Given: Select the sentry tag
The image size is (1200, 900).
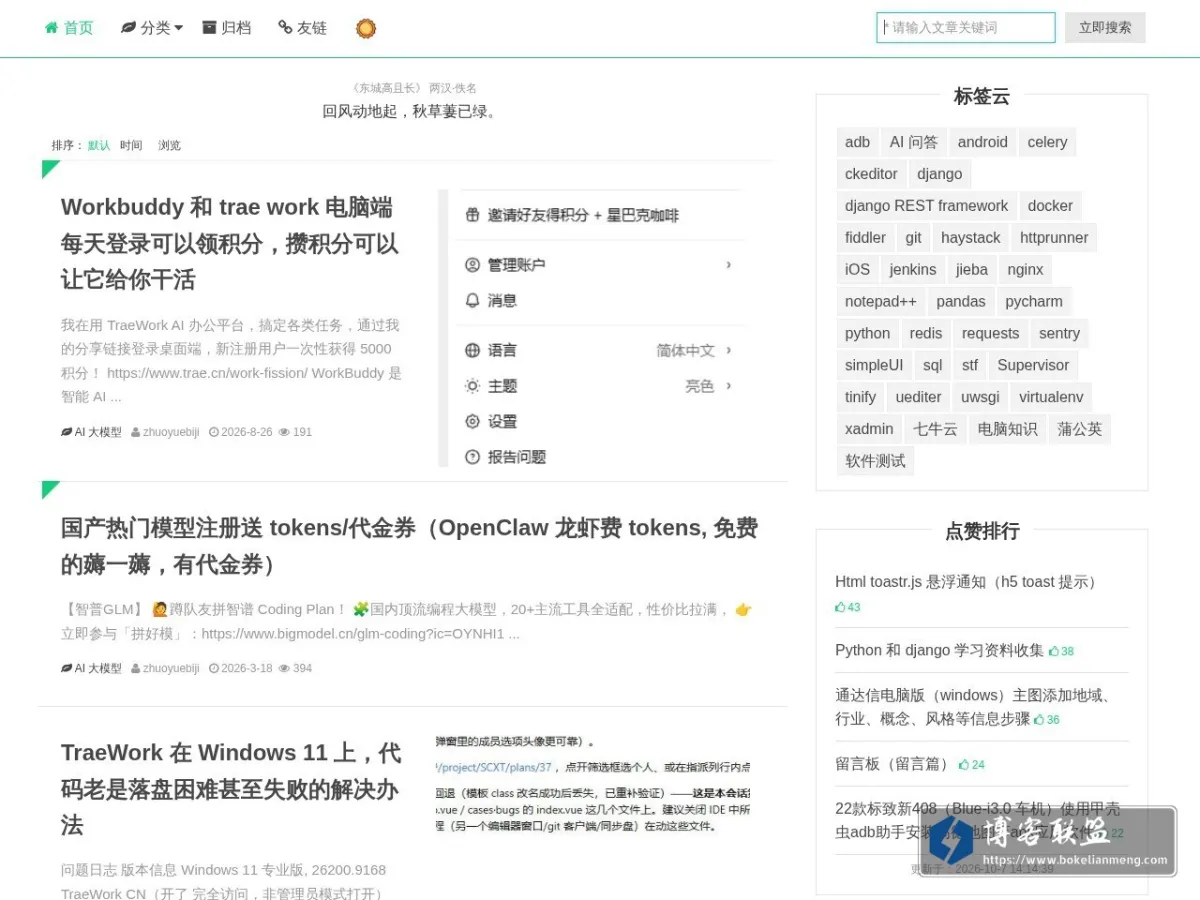Looking at the screenshot, I should point(1059,334).
